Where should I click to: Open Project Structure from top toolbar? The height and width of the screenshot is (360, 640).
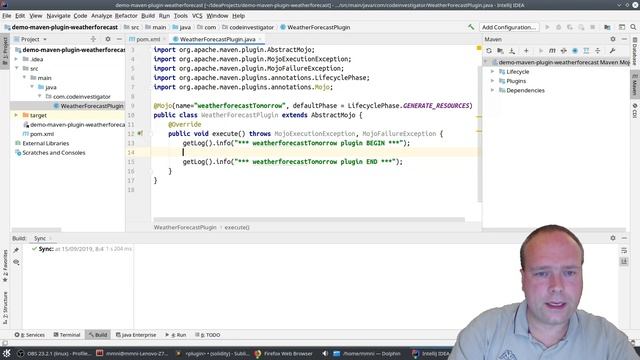coord(607,27)
